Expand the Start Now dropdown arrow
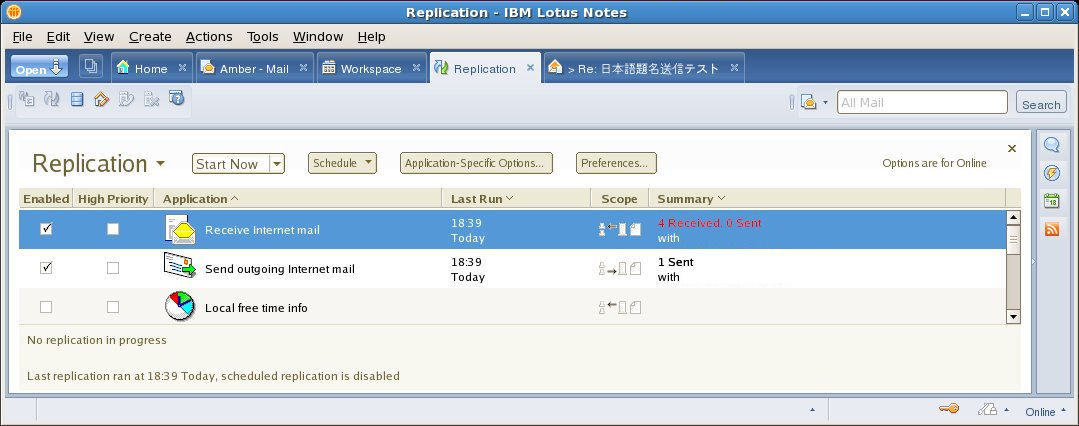Screen dimensions: 1079x426 tap(277, 164)
